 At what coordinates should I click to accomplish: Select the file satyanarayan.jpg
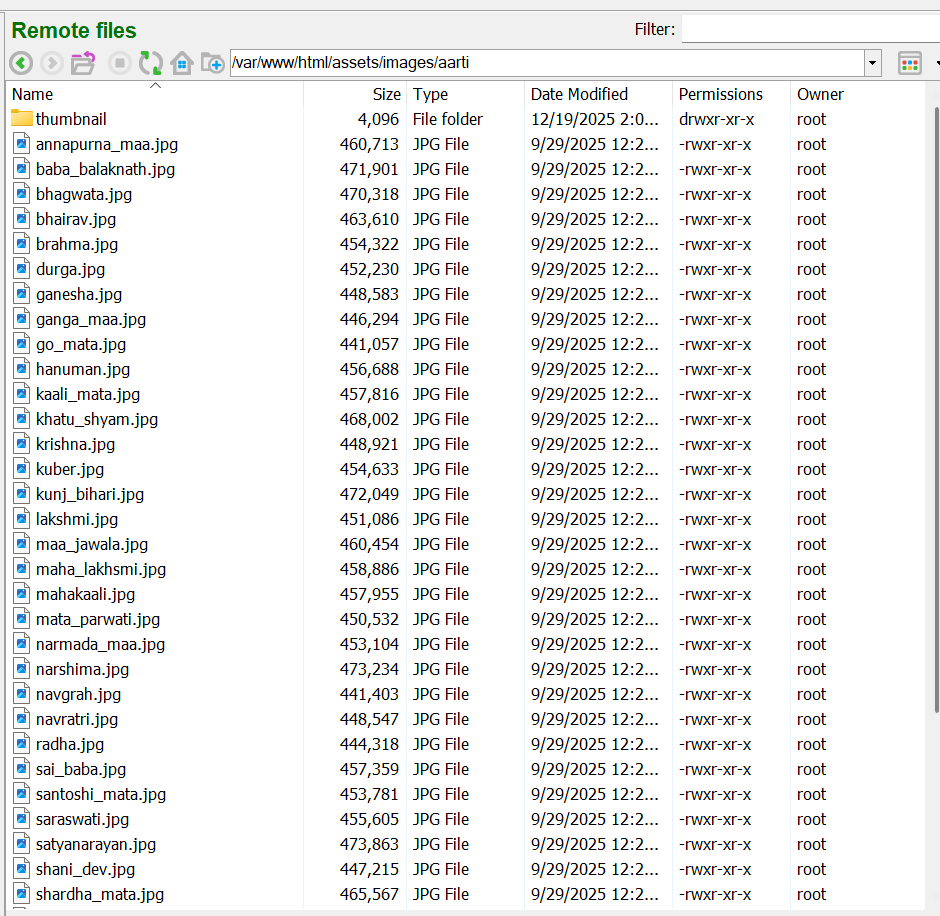point(96,844)
